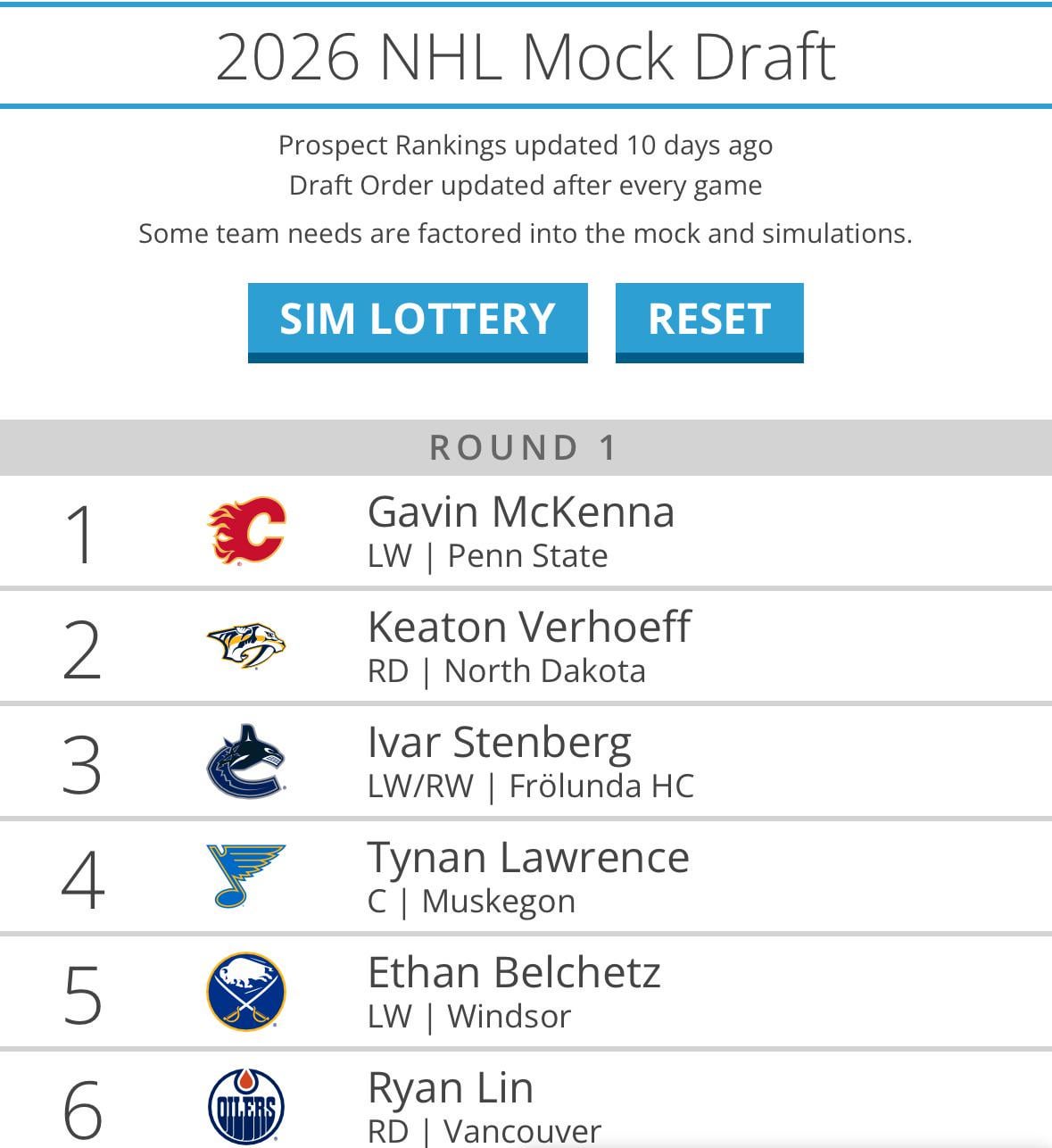This screenshot has width=1052, height=1148.
Task: Select the Tynan Lawrence prospect name
Action: (x=528, y=858)
